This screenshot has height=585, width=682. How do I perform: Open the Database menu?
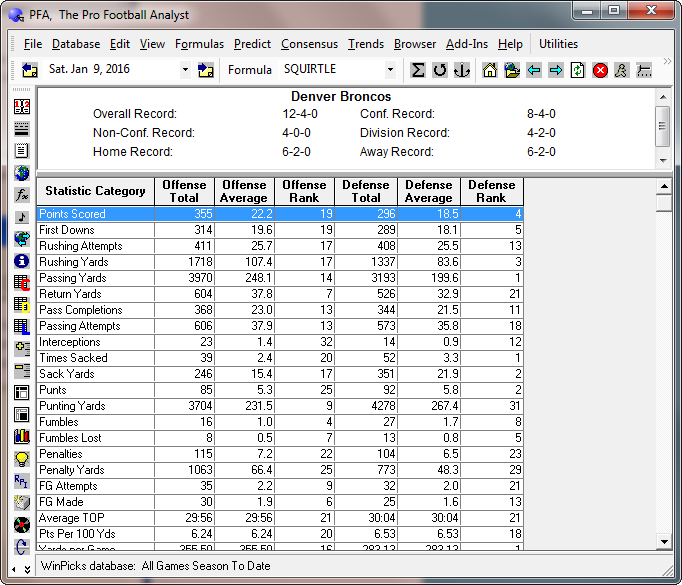coord(76,44)
